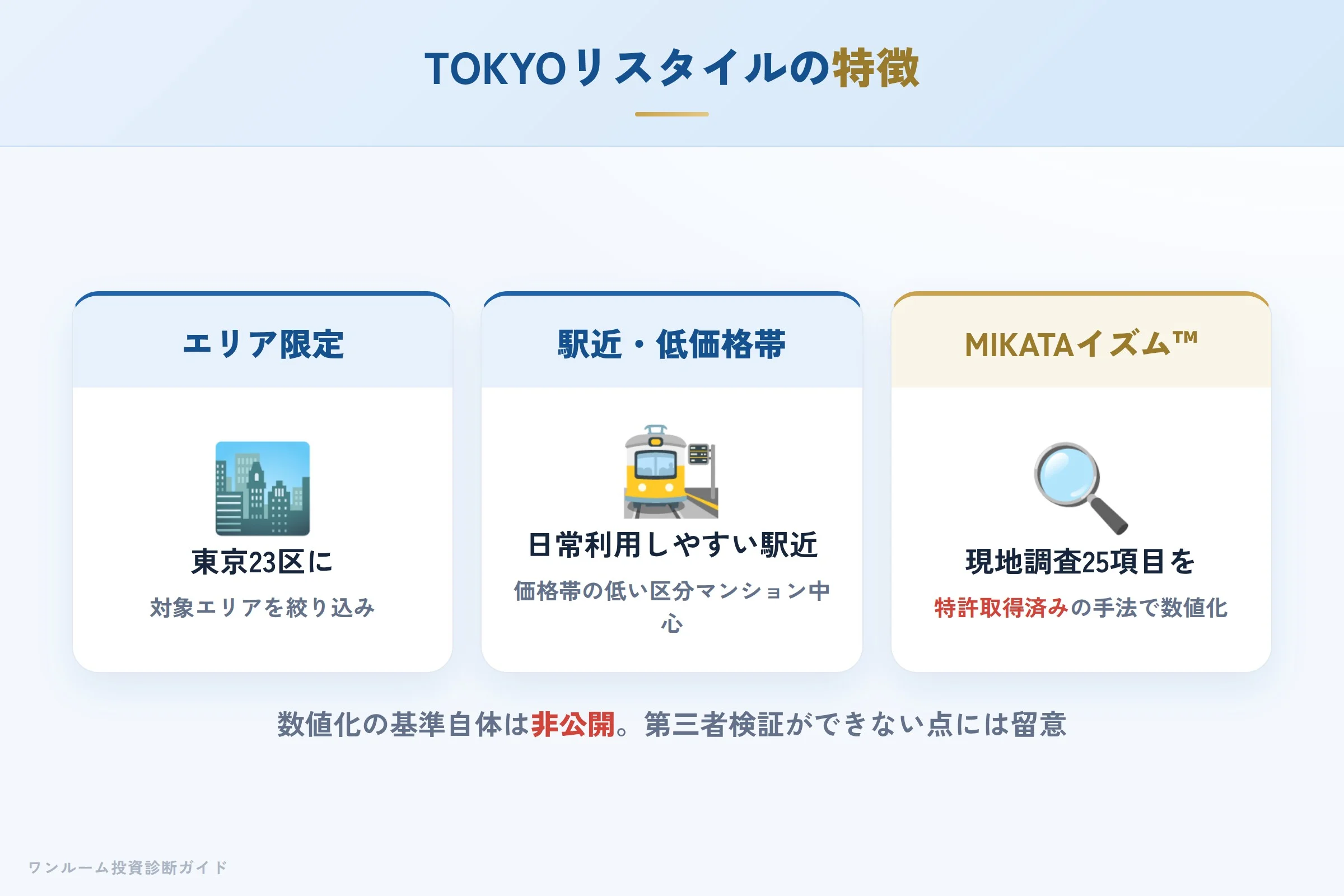Click the cityscape icon in エリア限定 card
1344x896 pixels.
pyautogui.click(x=262, y=488)
